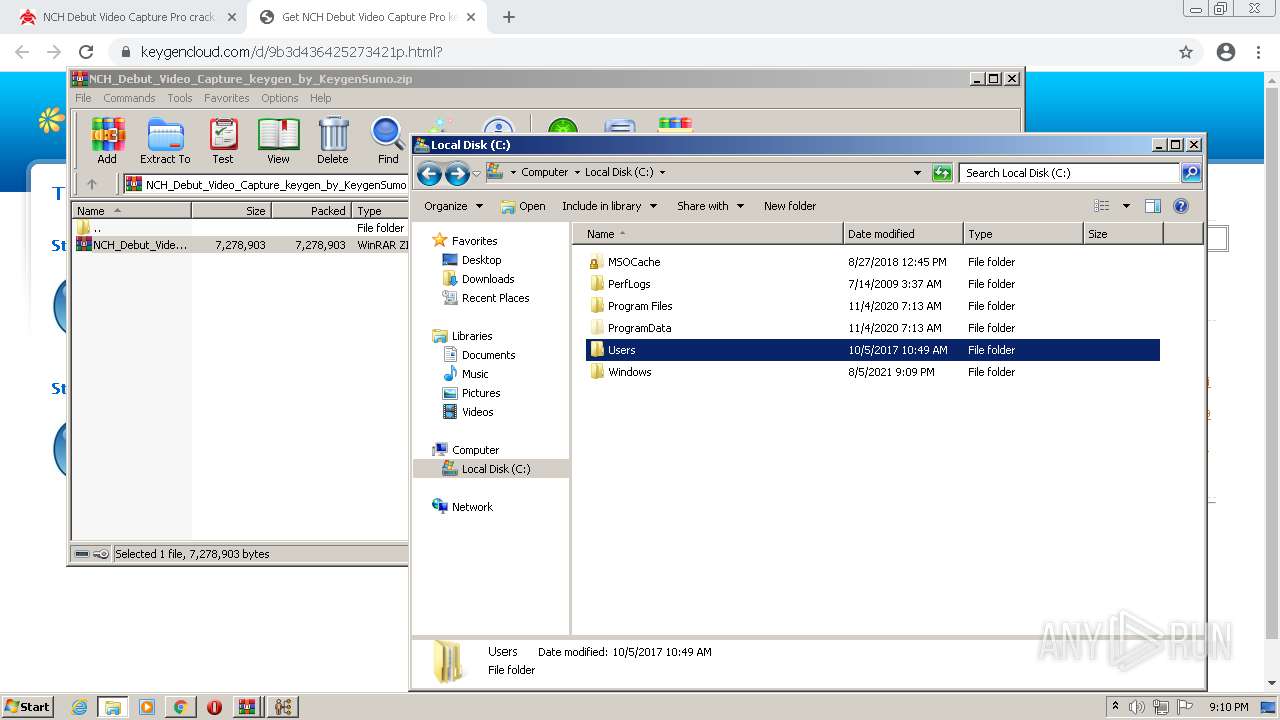The height and width of the screenshot is (720, 1280).
Task: Open the Options menu in WinRAR
Action: pyautogui.click(x=280, y=98)
